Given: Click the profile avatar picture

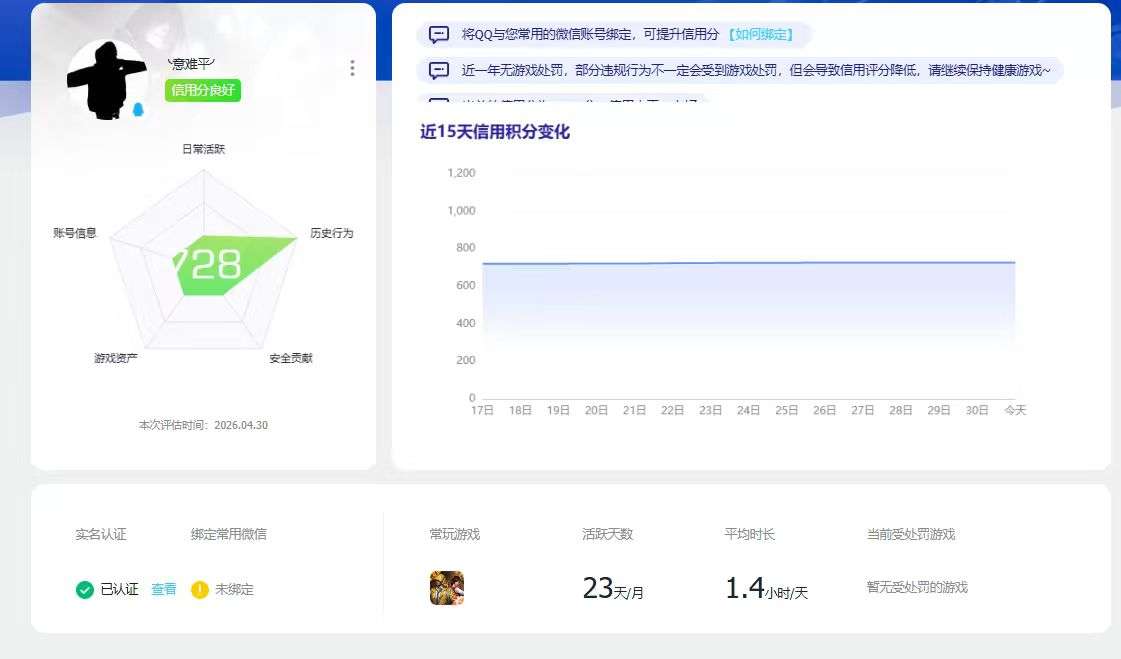Looking at the screenshot, I should click(107, 79).
